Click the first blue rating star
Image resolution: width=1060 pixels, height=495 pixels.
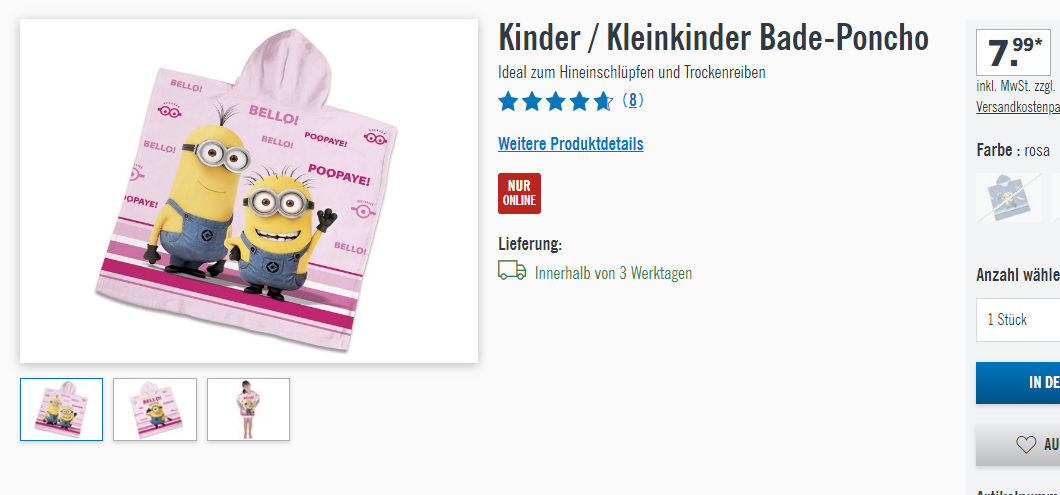click(x=508, y=102)
